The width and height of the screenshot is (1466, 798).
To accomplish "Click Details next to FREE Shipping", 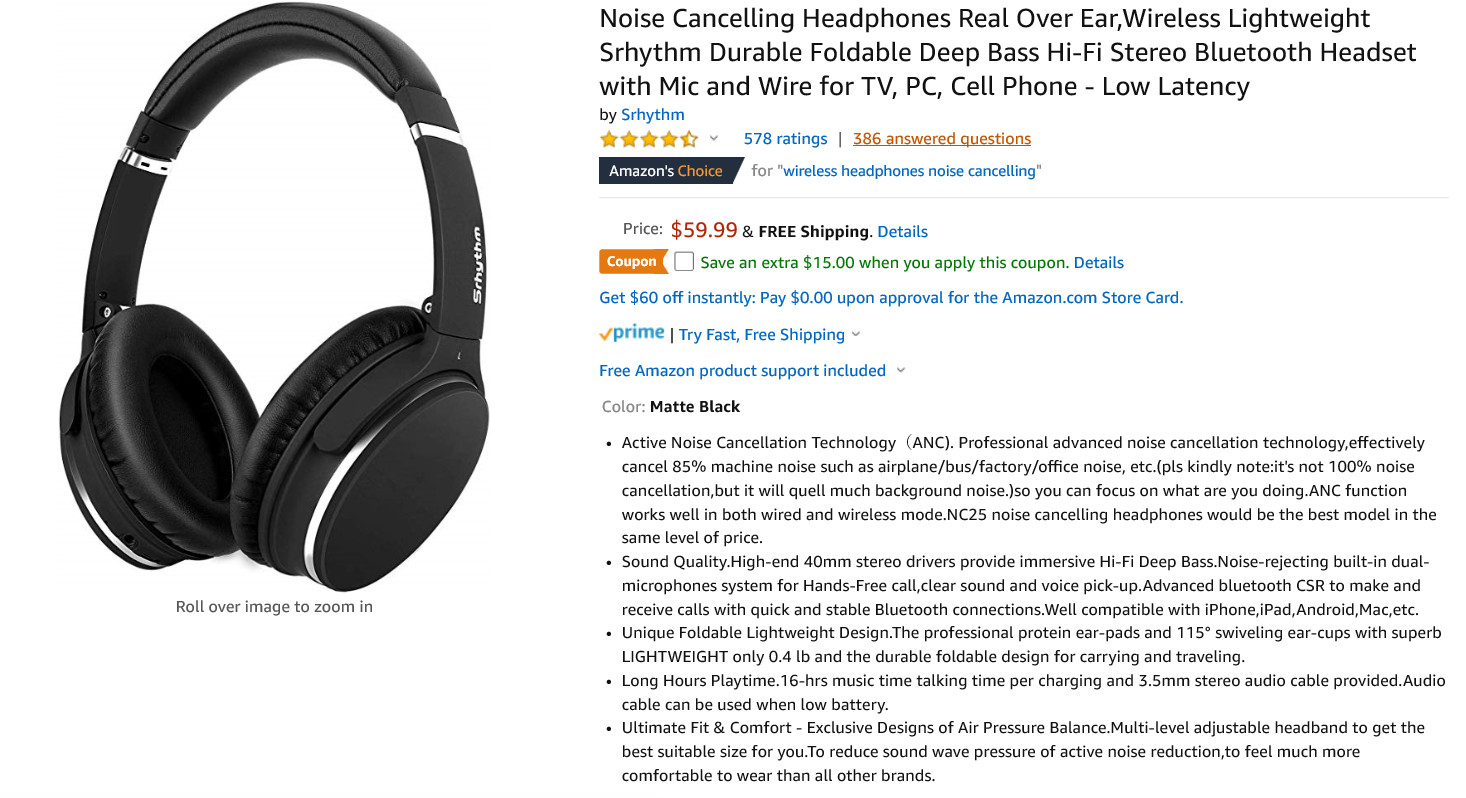I will coord(902,231).
